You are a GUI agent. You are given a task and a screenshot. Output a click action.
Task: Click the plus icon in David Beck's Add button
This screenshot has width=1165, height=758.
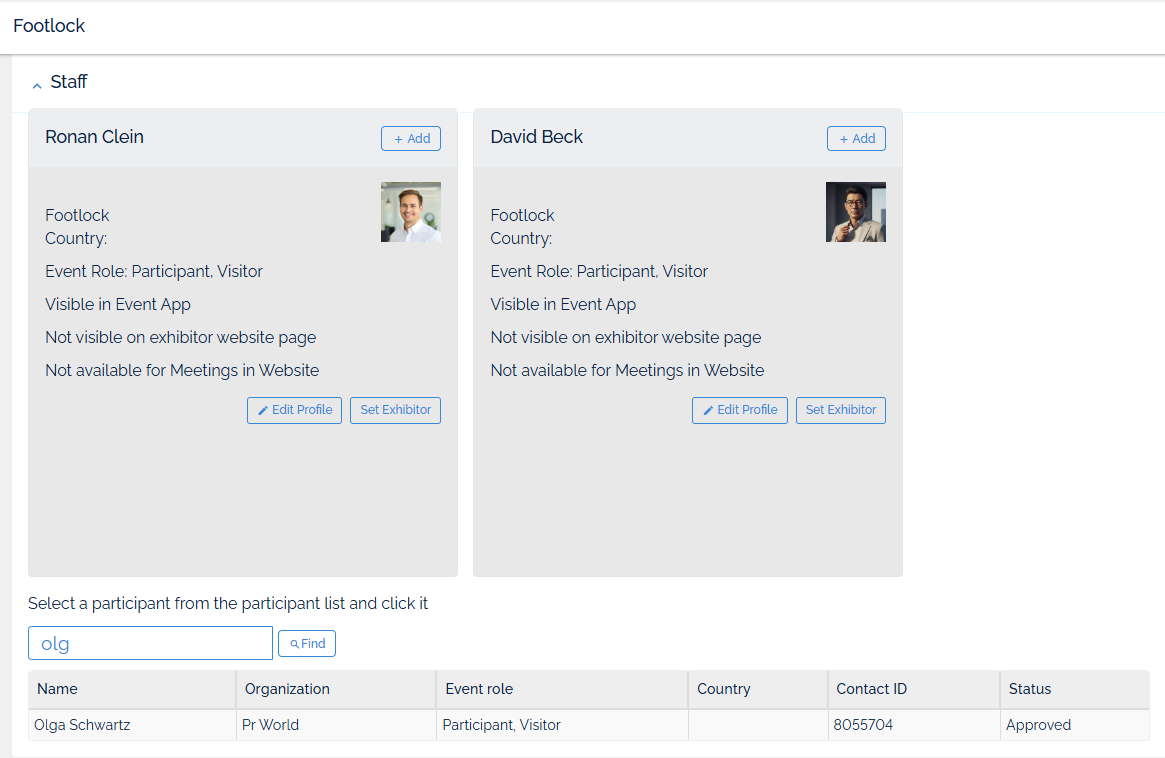[845, 138]
